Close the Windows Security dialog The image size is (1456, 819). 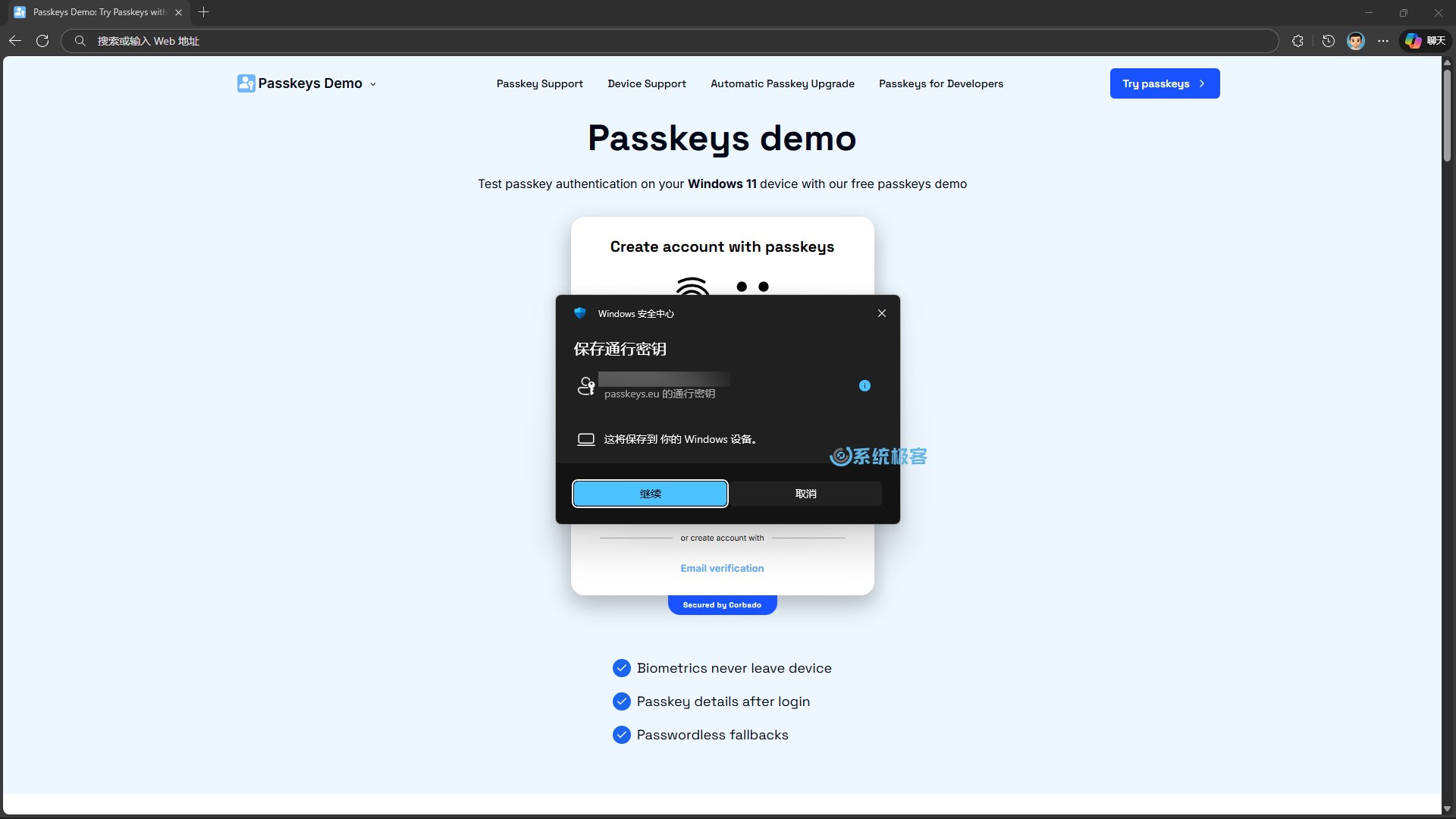tap(881, 313)
